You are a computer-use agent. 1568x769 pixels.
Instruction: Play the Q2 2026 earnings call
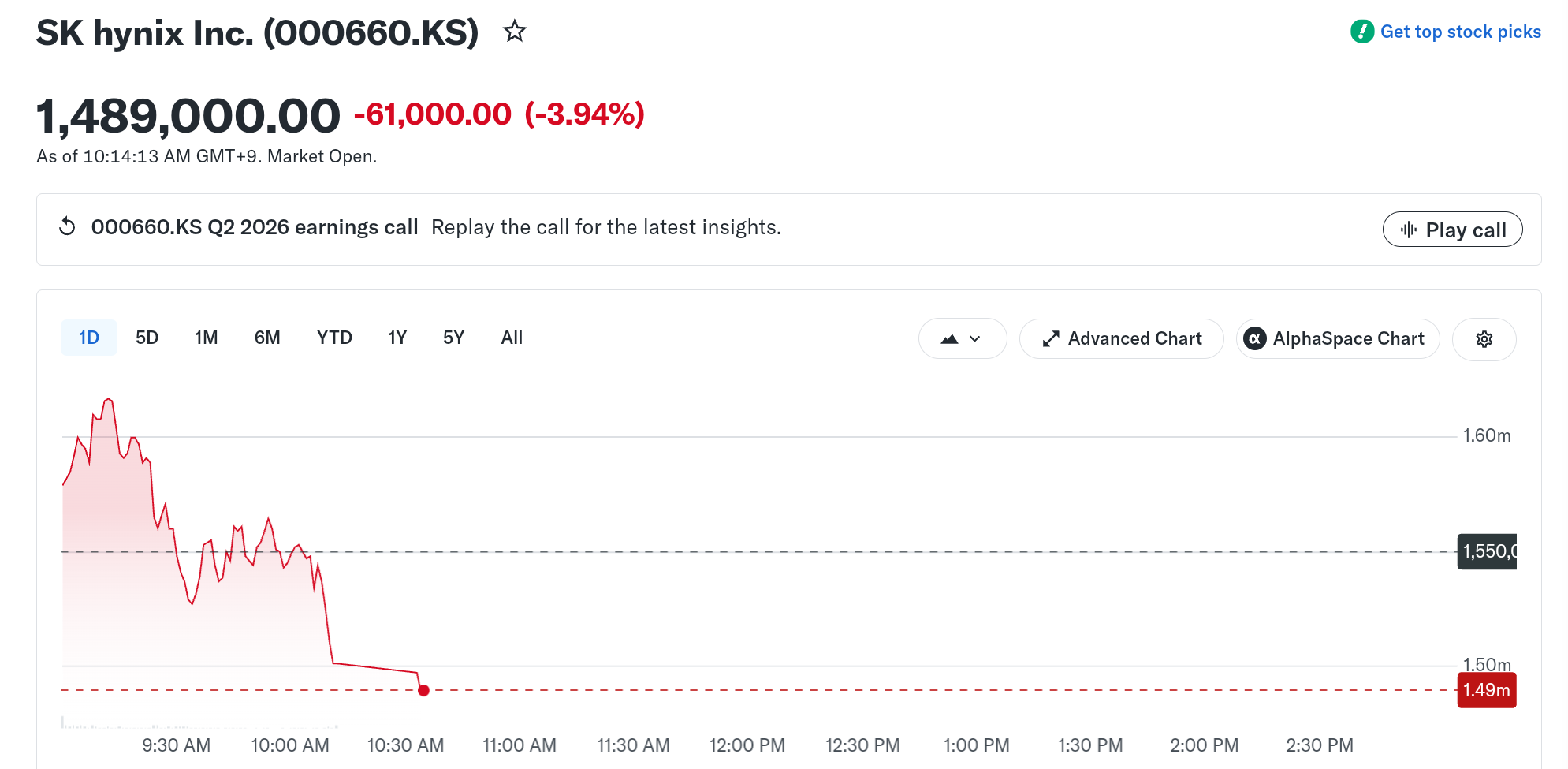point(1452,230)
